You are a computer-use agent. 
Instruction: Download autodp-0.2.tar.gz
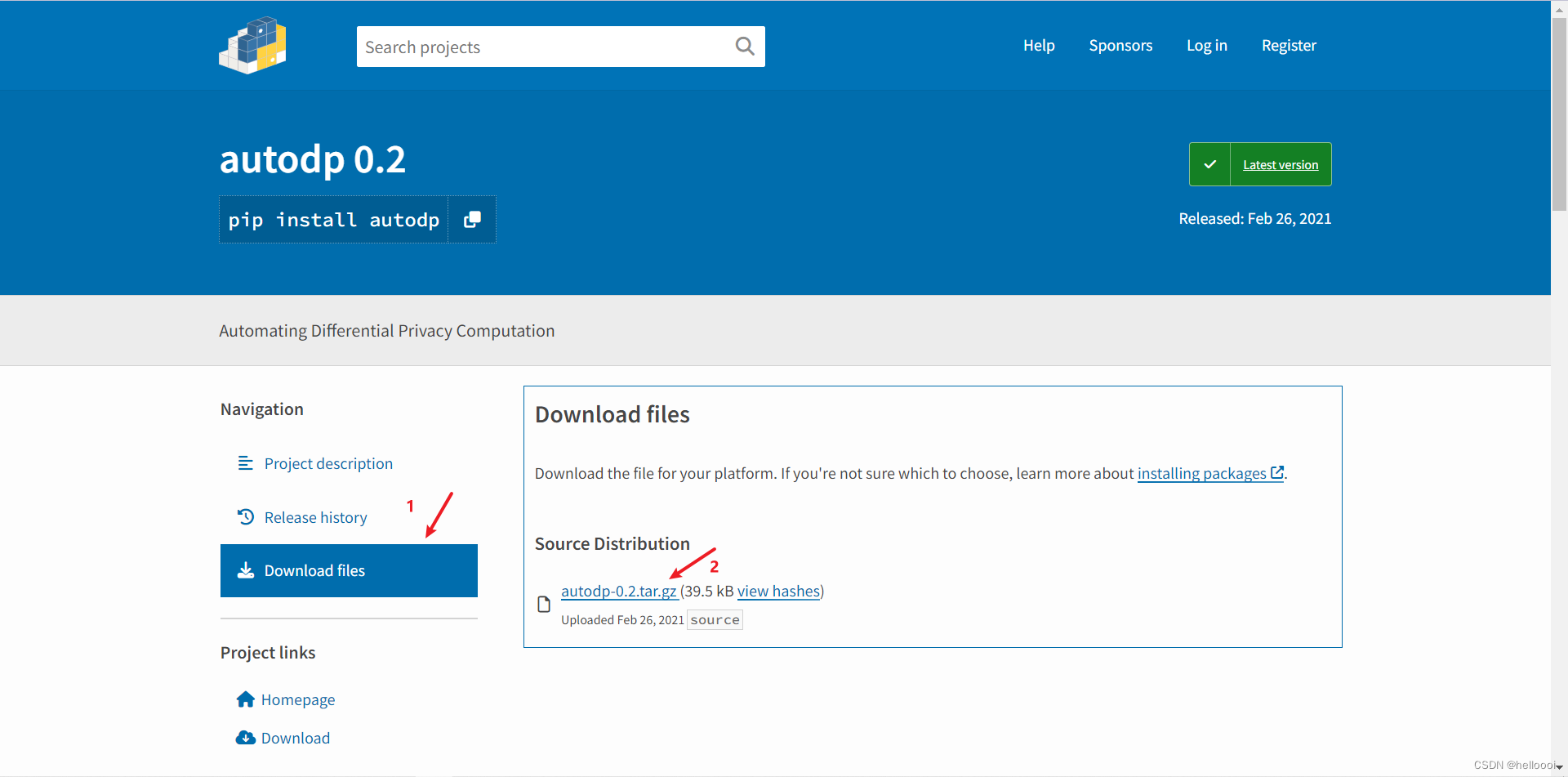pyautogui.click(x=618, y=591)
